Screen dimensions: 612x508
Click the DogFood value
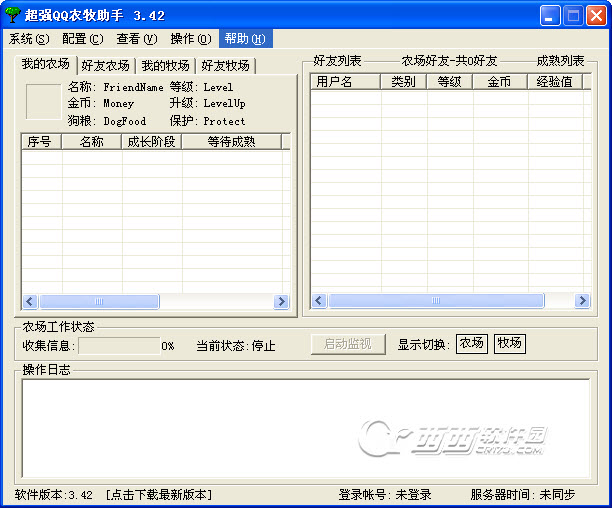pyautogui.click(x=125, y=121)
